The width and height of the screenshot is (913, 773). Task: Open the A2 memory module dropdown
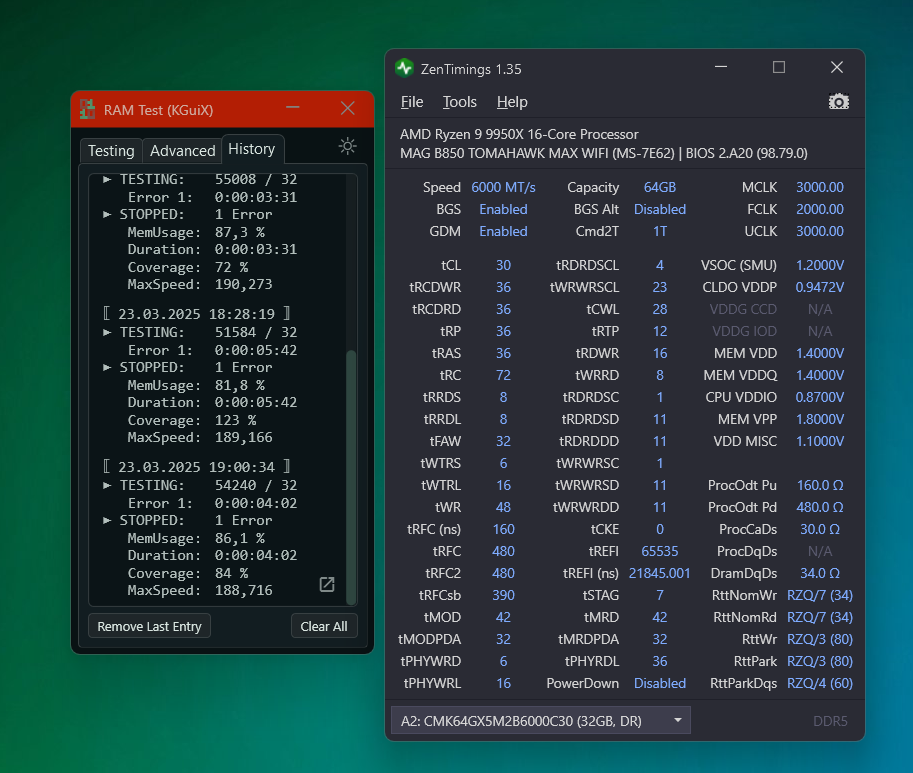[677, 719]
